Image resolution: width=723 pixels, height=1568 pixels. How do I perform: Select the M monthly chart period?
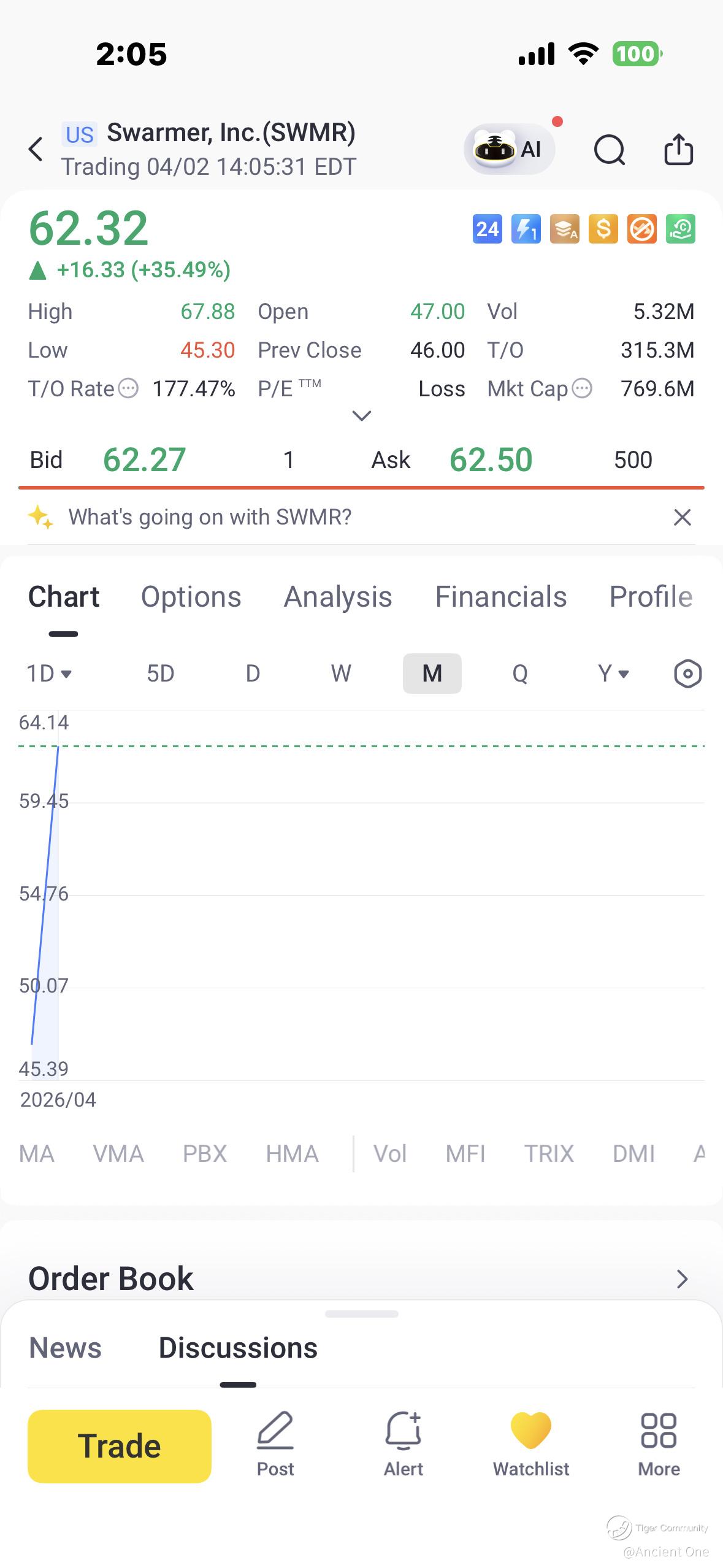(x=432, y=674)
